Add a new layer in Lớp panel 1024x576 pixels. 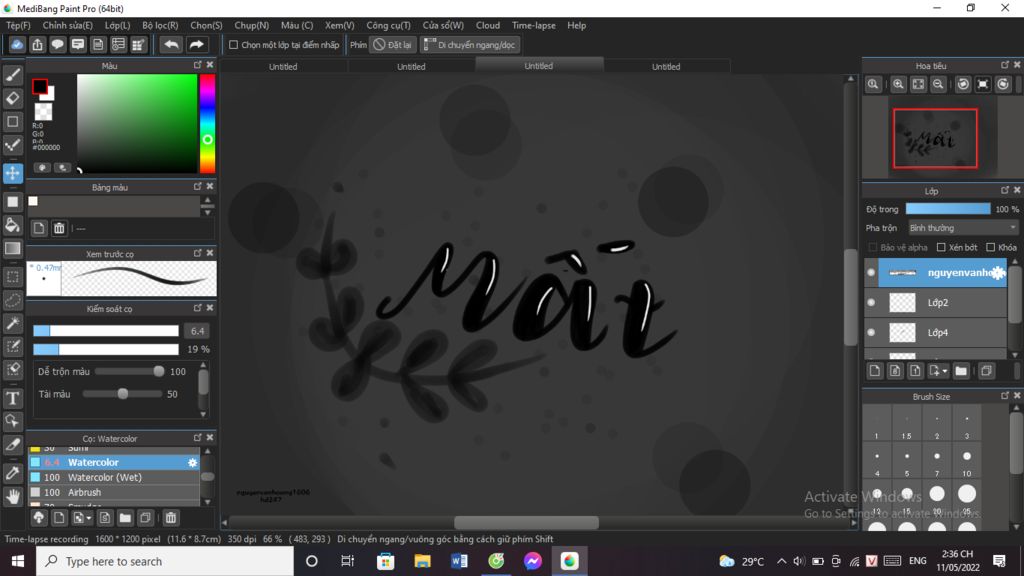tap(875, 371)
